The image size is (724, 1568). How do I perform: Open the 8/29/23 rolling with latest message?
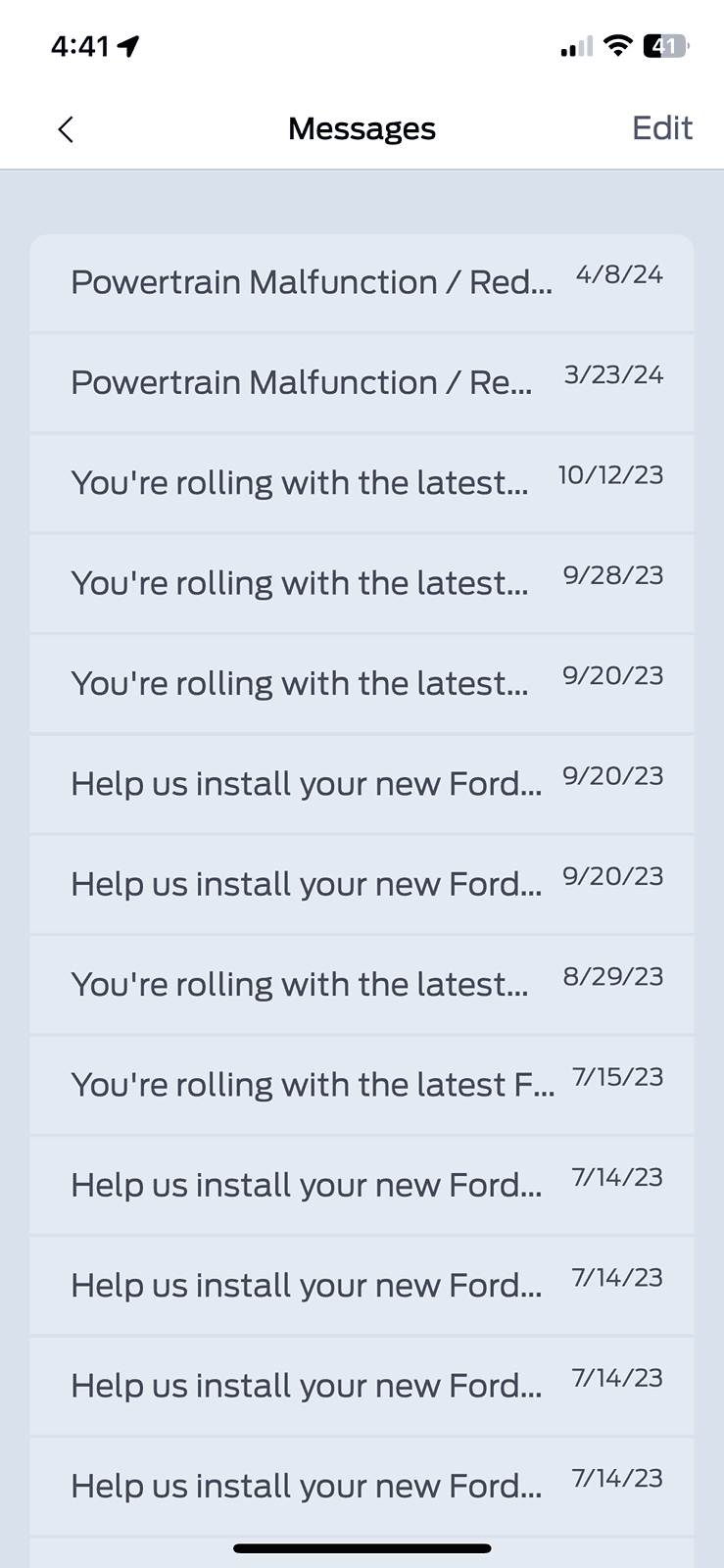(299, 985)
